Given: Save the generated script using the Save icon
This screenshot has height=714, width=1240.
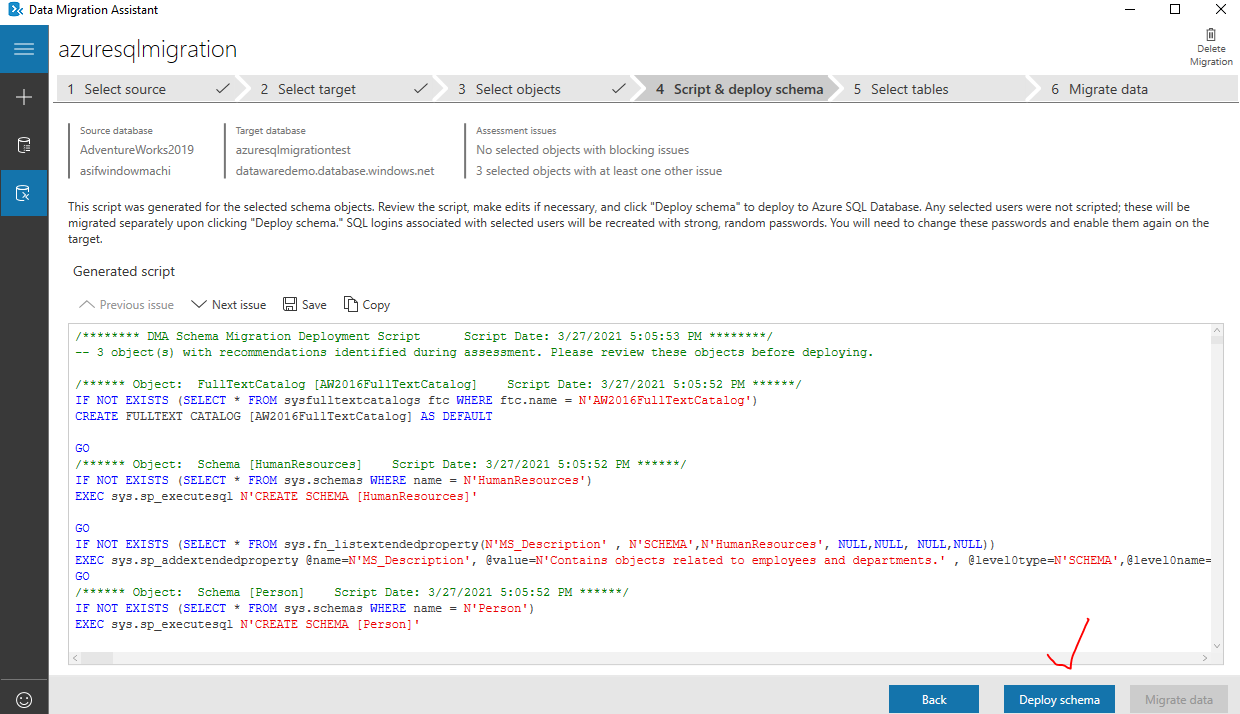Looking at the screenshot, I should pos(303,304).
